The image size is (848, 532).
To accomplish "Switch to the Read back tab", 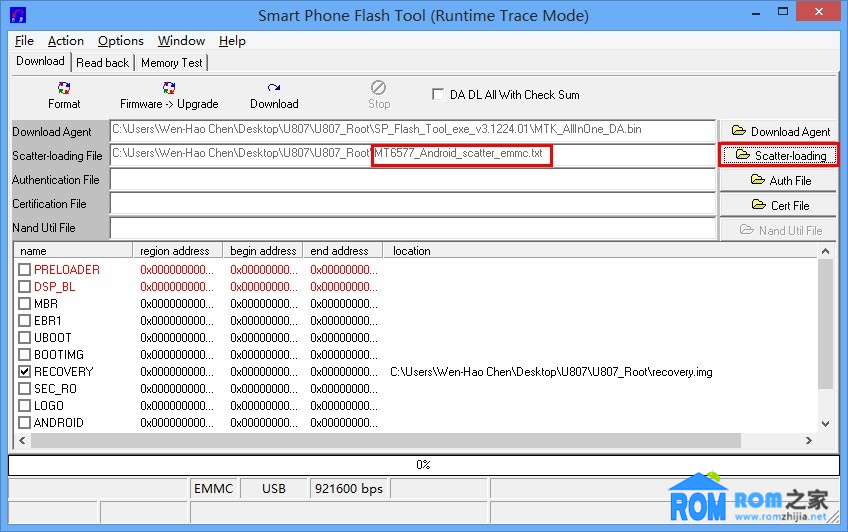I will pos(102,62).
